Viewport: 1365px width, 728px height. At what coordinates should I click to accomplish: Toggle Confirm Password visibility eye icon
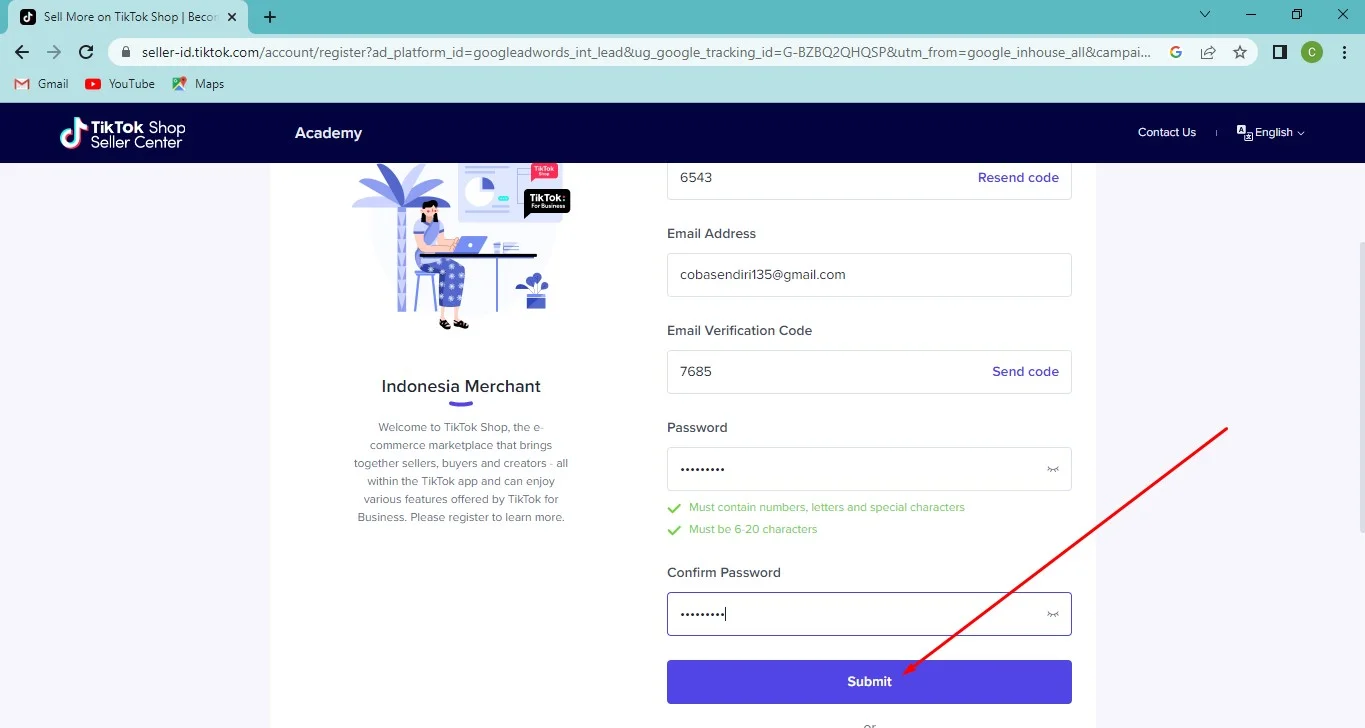pyautogui.click(x=1052, y=614)
